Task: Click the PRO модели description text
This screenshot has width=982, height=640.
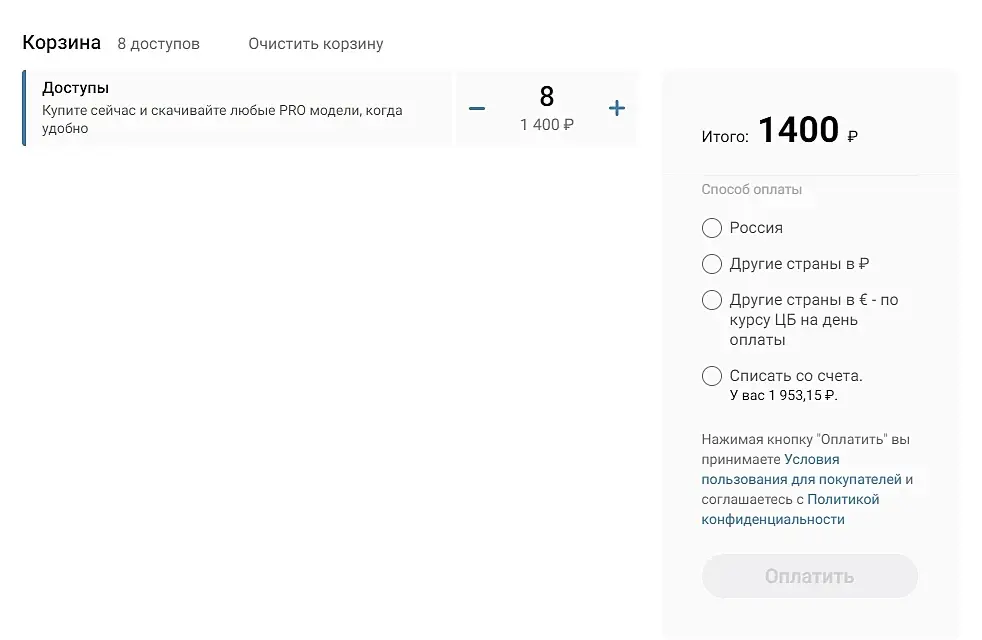Action: point(222,111)
